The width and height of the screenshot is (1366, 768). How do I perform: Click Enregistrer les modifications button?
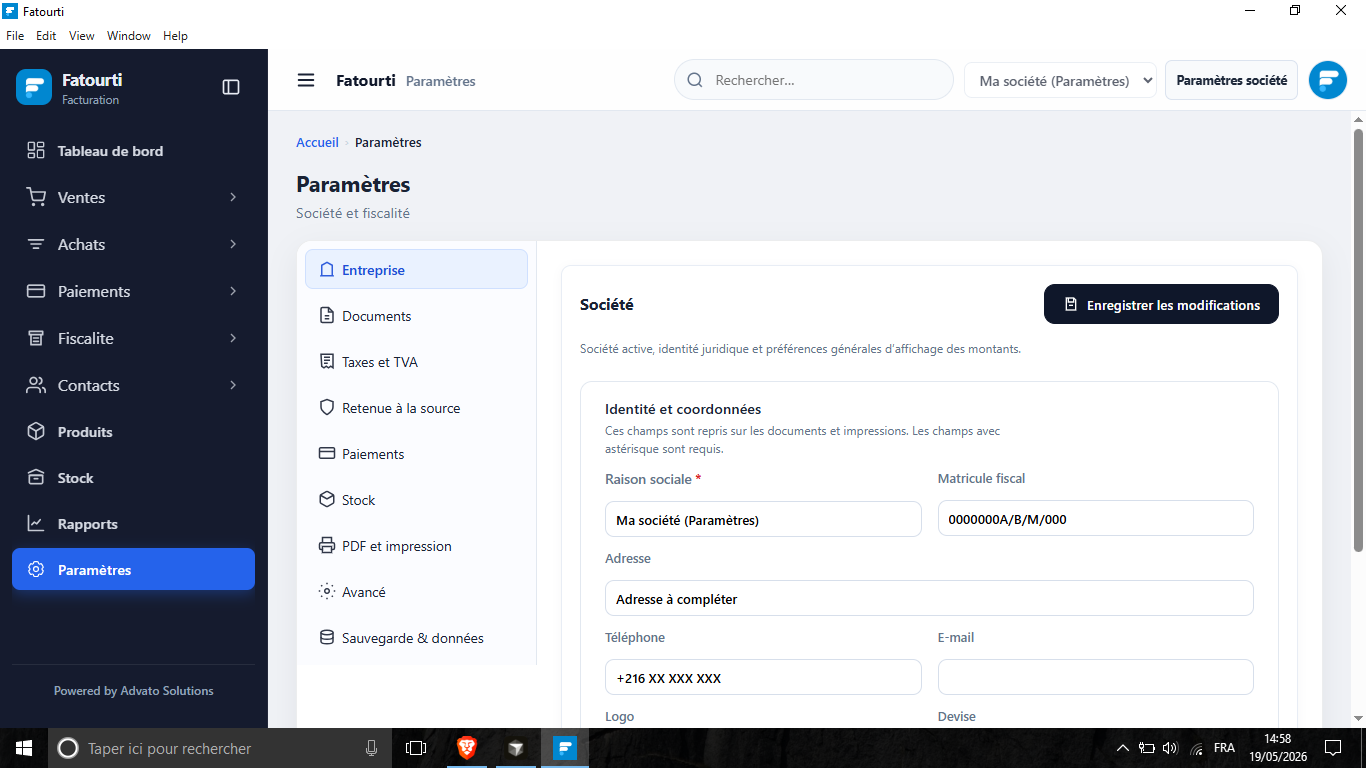[x=1161, y=305]
